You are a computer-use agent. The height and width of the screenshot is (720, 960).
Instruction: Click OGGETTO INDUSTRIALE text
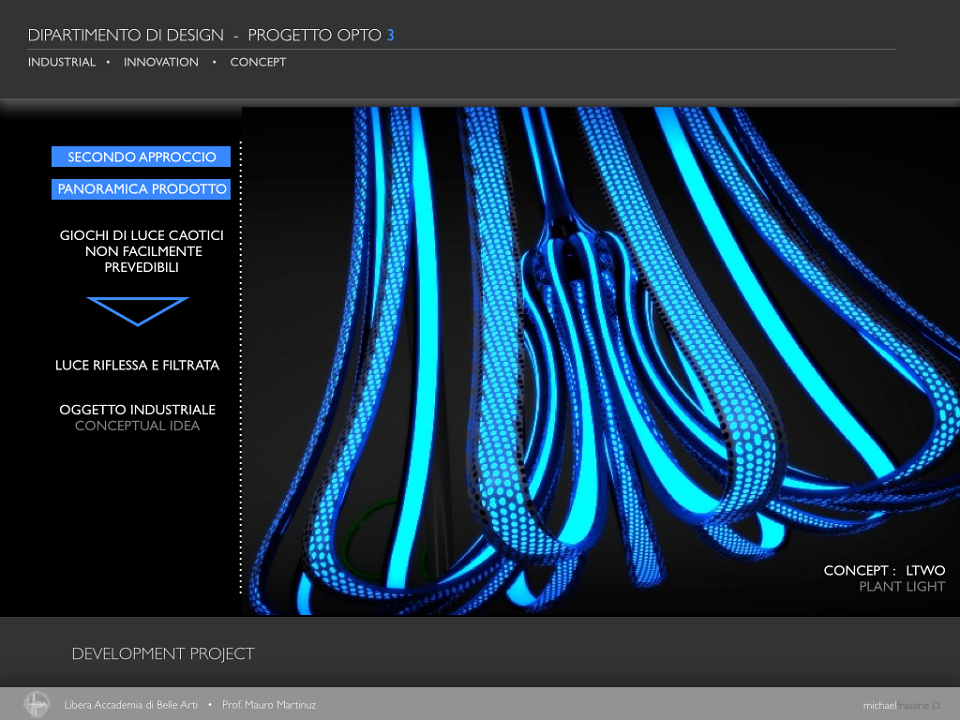tap(137, 410)
